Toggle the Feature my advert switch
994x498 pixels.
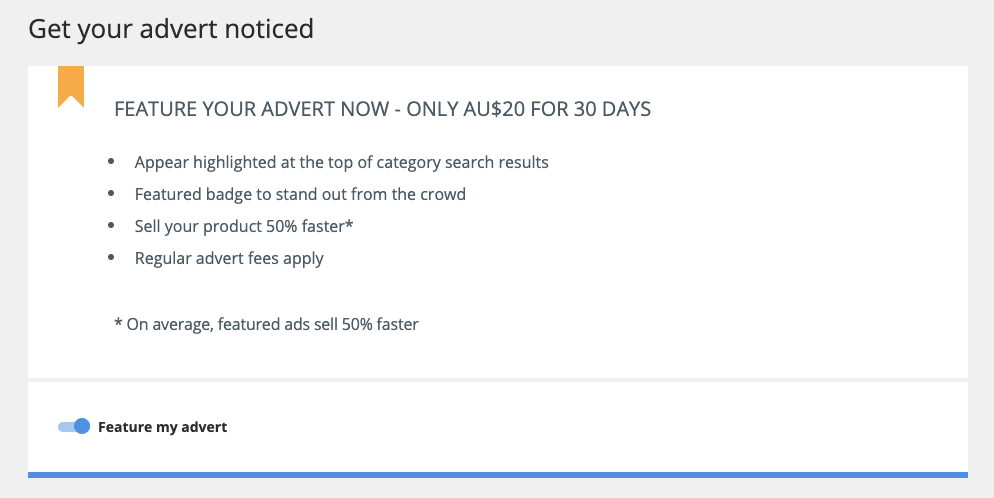coord(74,426)
